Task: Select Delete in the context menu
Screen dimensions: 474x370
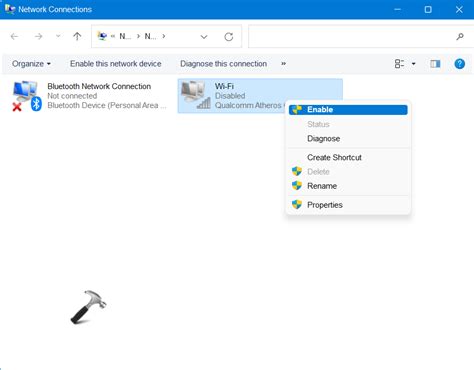Action: pyautogui.click(x=348, y=172)
